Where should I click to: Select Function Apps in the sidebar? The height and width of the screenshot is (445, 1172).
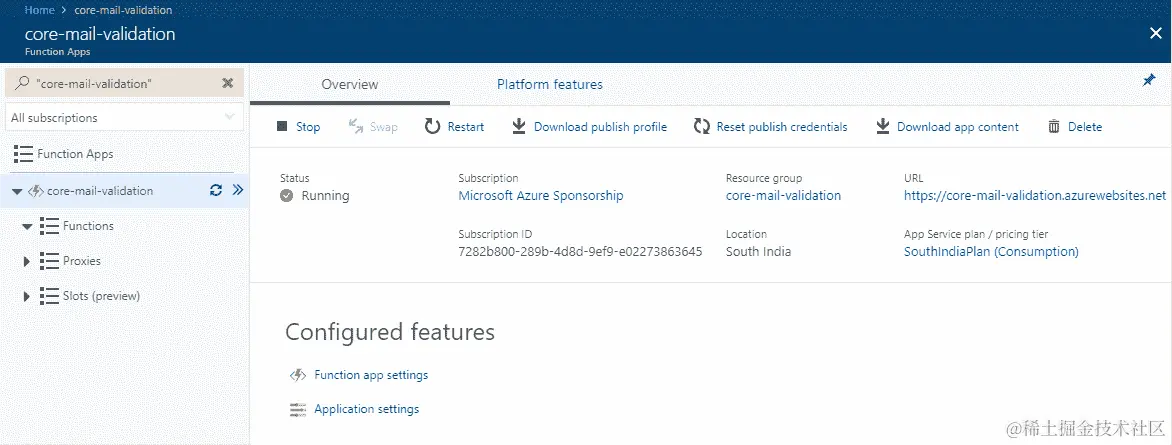75,153
